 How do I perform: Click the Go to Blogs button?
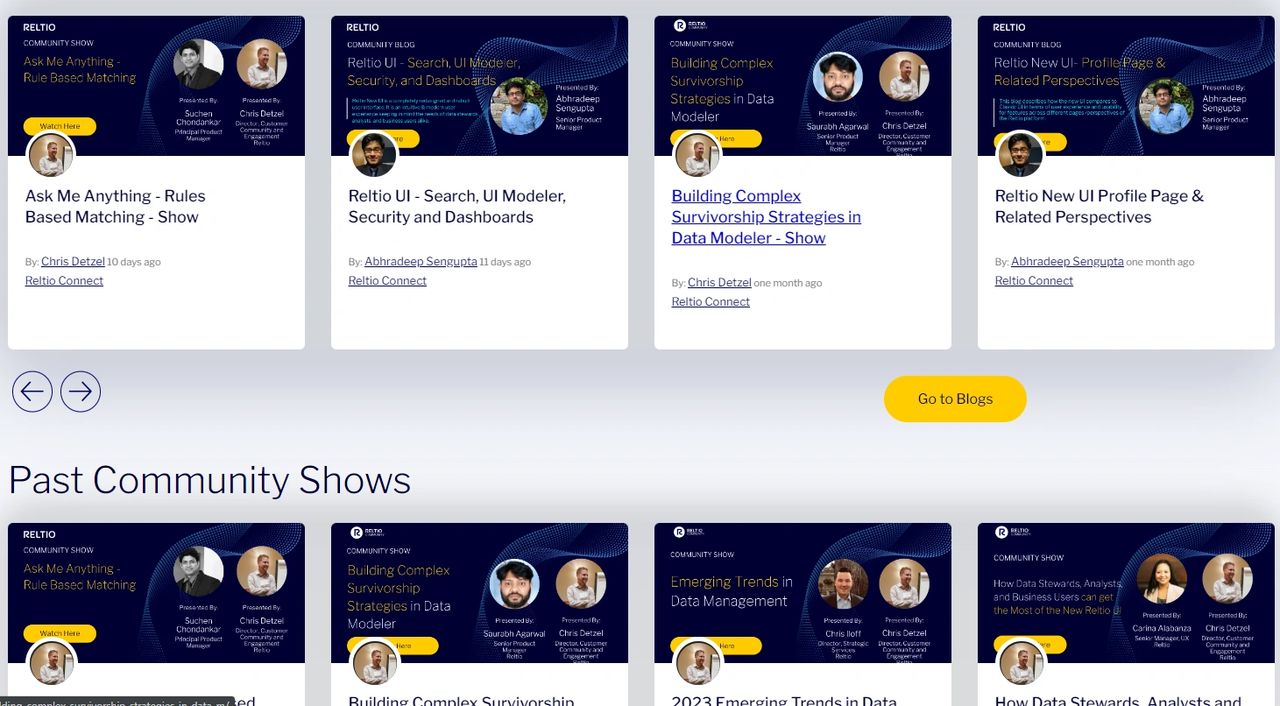[955, 399]
